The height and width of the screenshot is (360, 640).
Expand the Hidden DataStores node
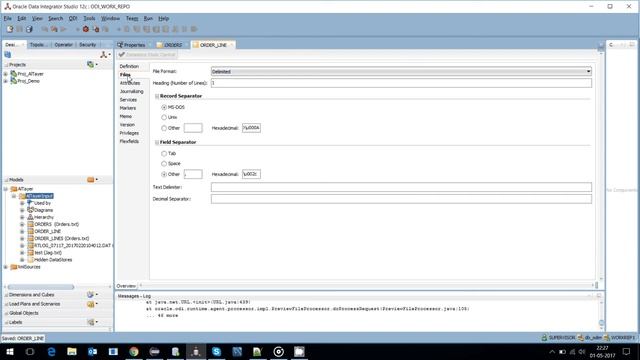click(x=22, y=260)
